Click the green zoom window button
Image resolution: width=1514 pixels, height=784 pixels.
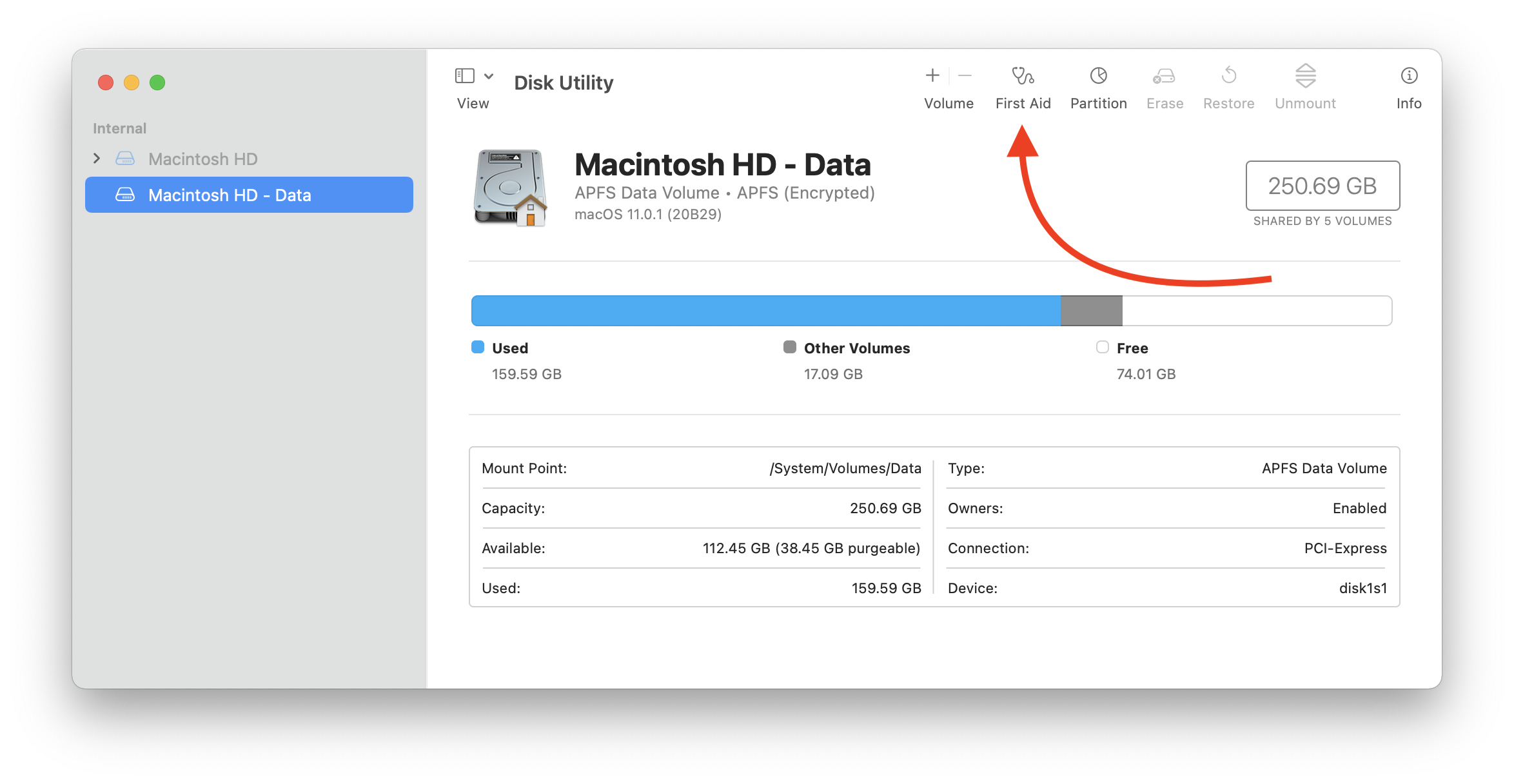pos(157,83)
